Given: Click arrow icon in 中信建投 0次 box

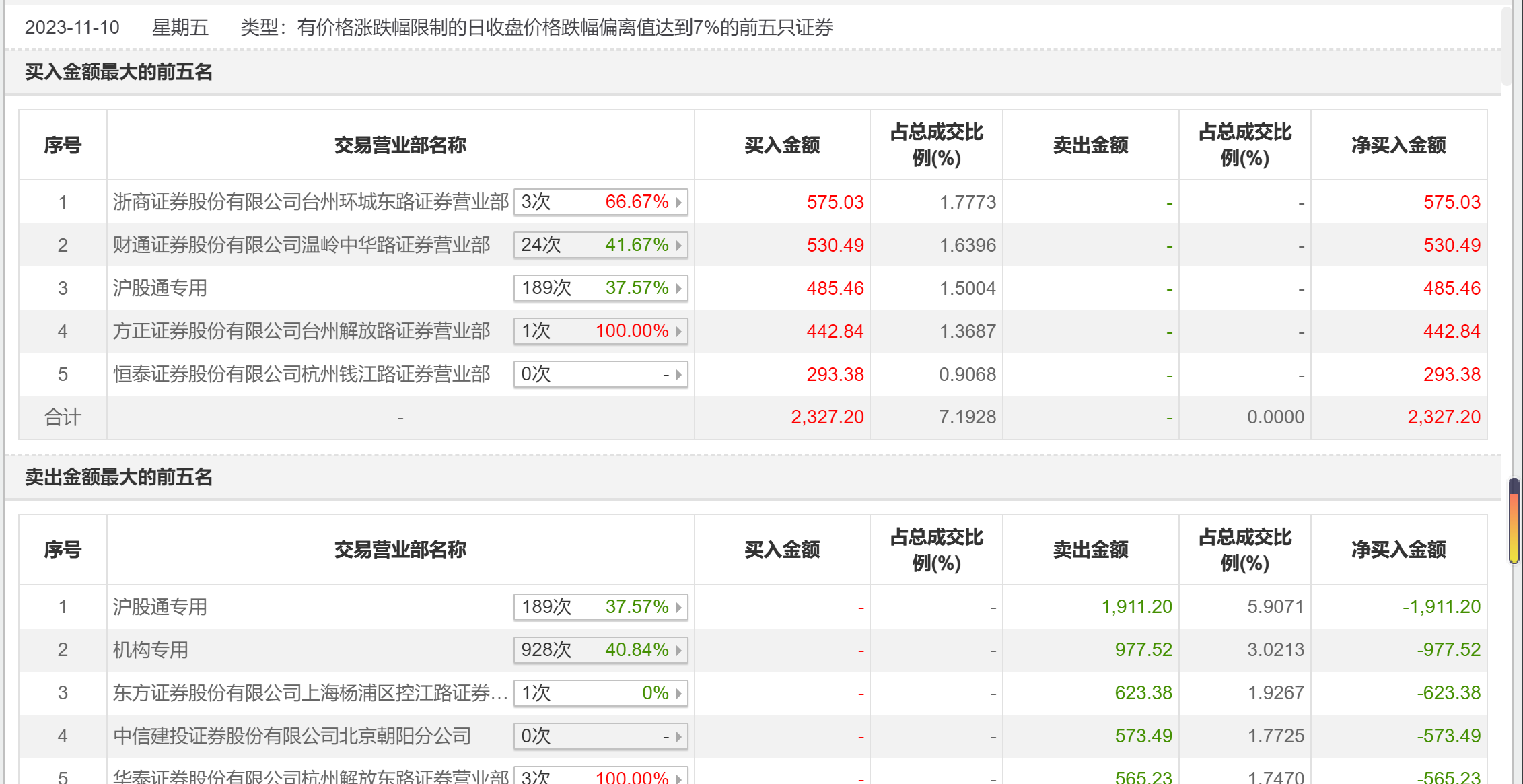Looking at the screenshot, I should coord(679,736).
